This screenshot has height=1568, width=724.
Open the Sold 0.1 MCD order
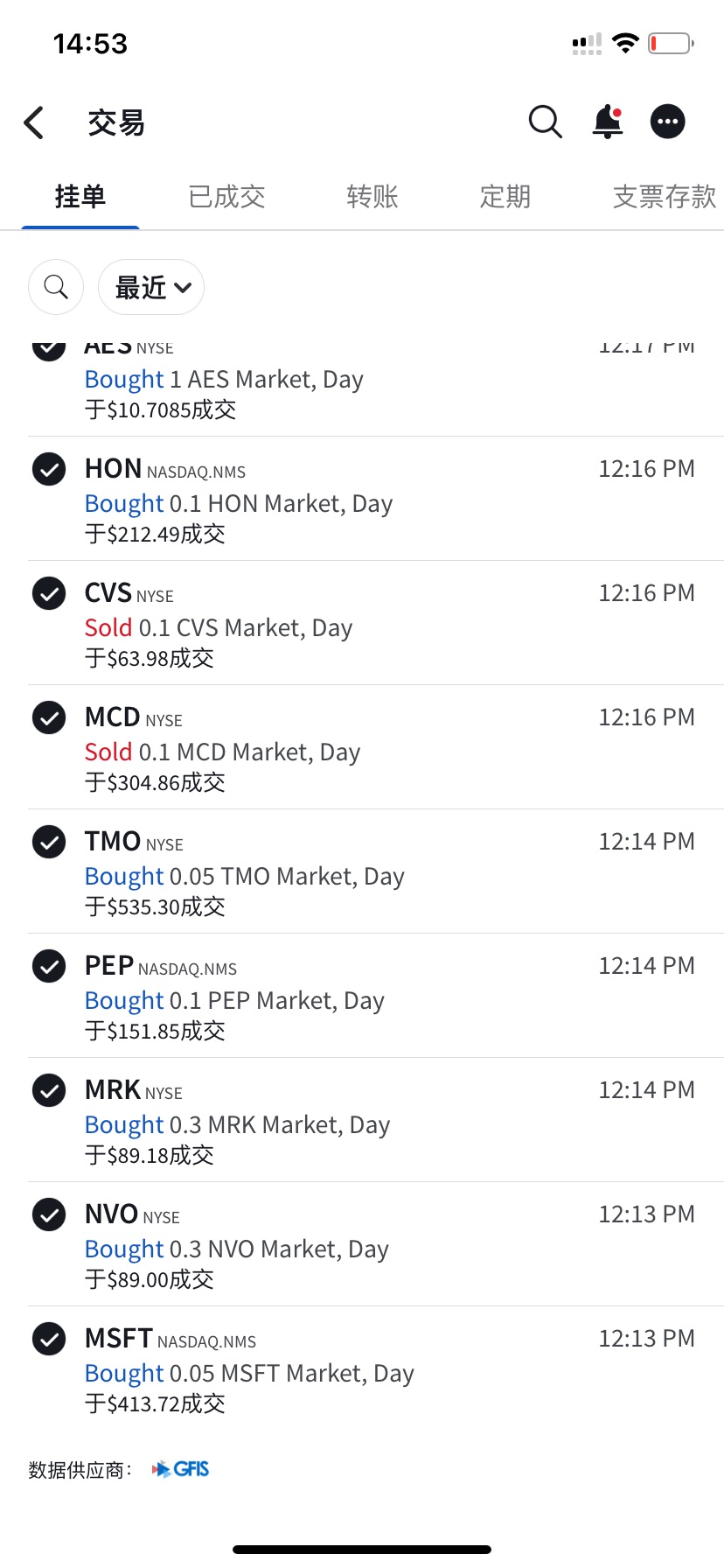point(376,747)
